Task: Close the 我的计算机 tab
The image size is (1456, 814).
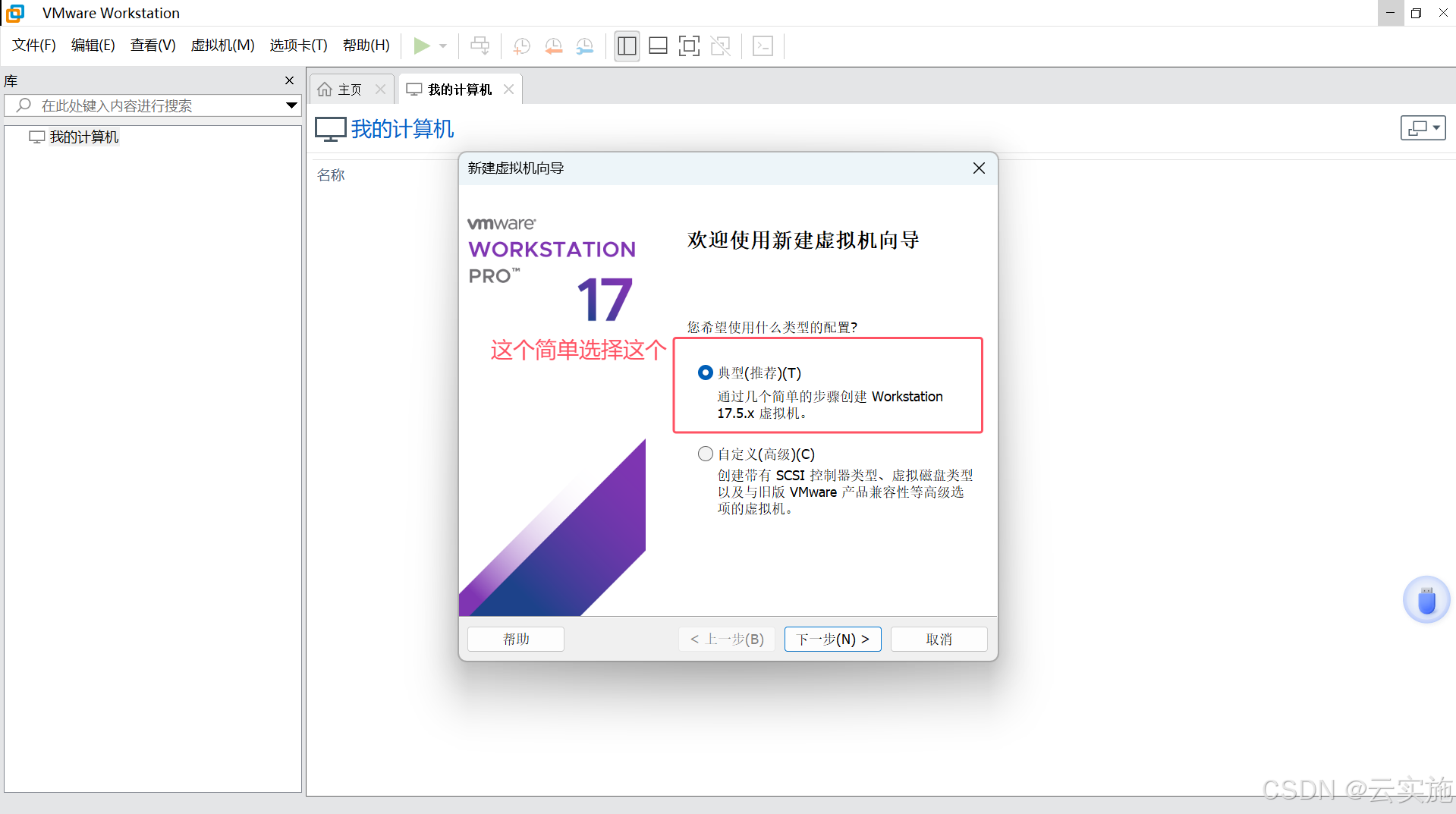Action: point(508,90)
